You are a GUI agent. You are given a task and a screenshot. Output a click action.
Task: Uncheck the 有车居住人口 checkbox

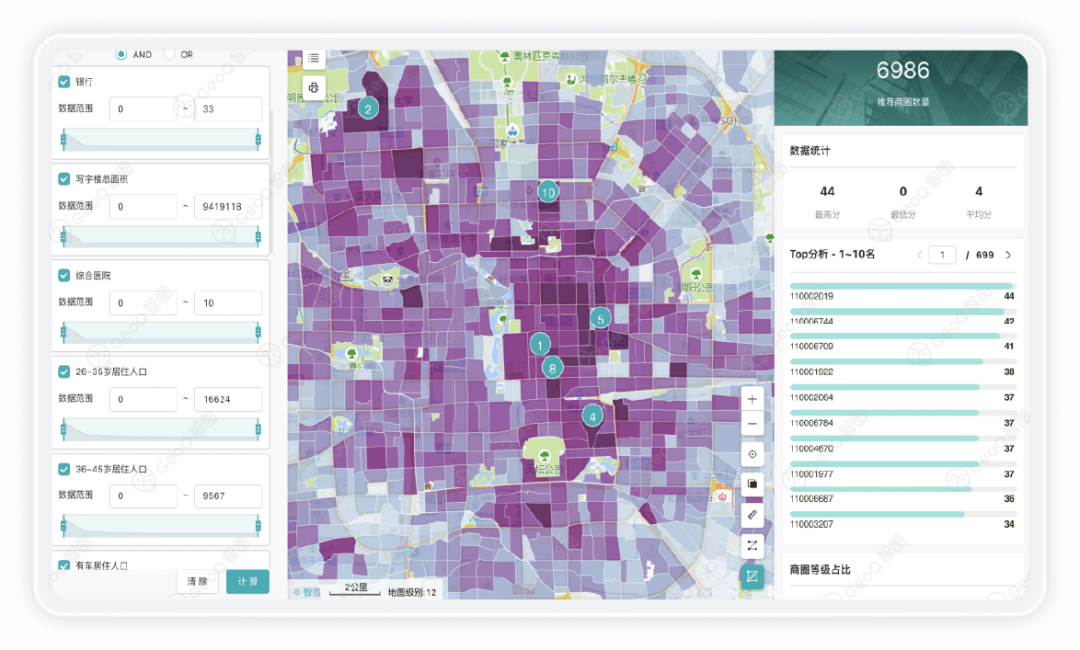point(64,565)
